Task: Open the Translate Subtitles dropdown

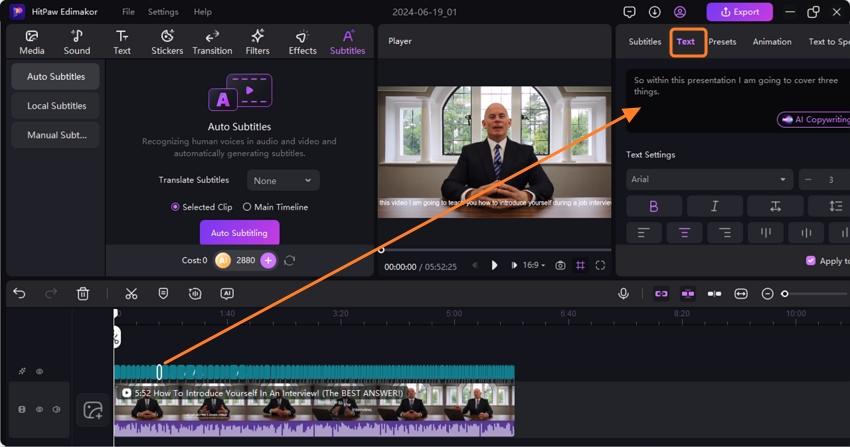Action: (x=283, y=181)
